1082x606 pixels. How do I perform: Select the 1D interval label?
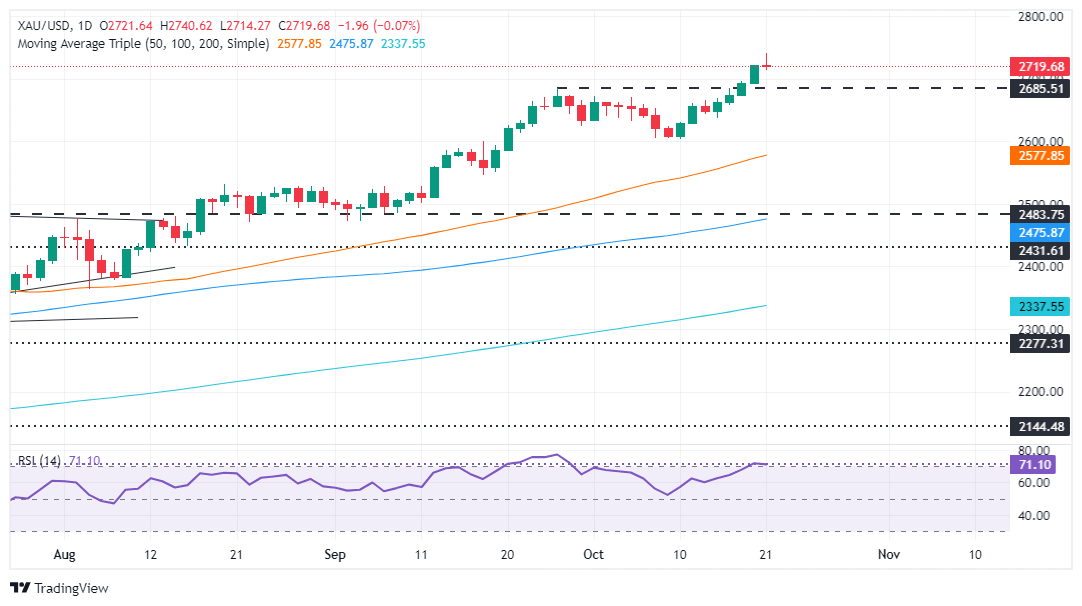(x=85, y=26)
